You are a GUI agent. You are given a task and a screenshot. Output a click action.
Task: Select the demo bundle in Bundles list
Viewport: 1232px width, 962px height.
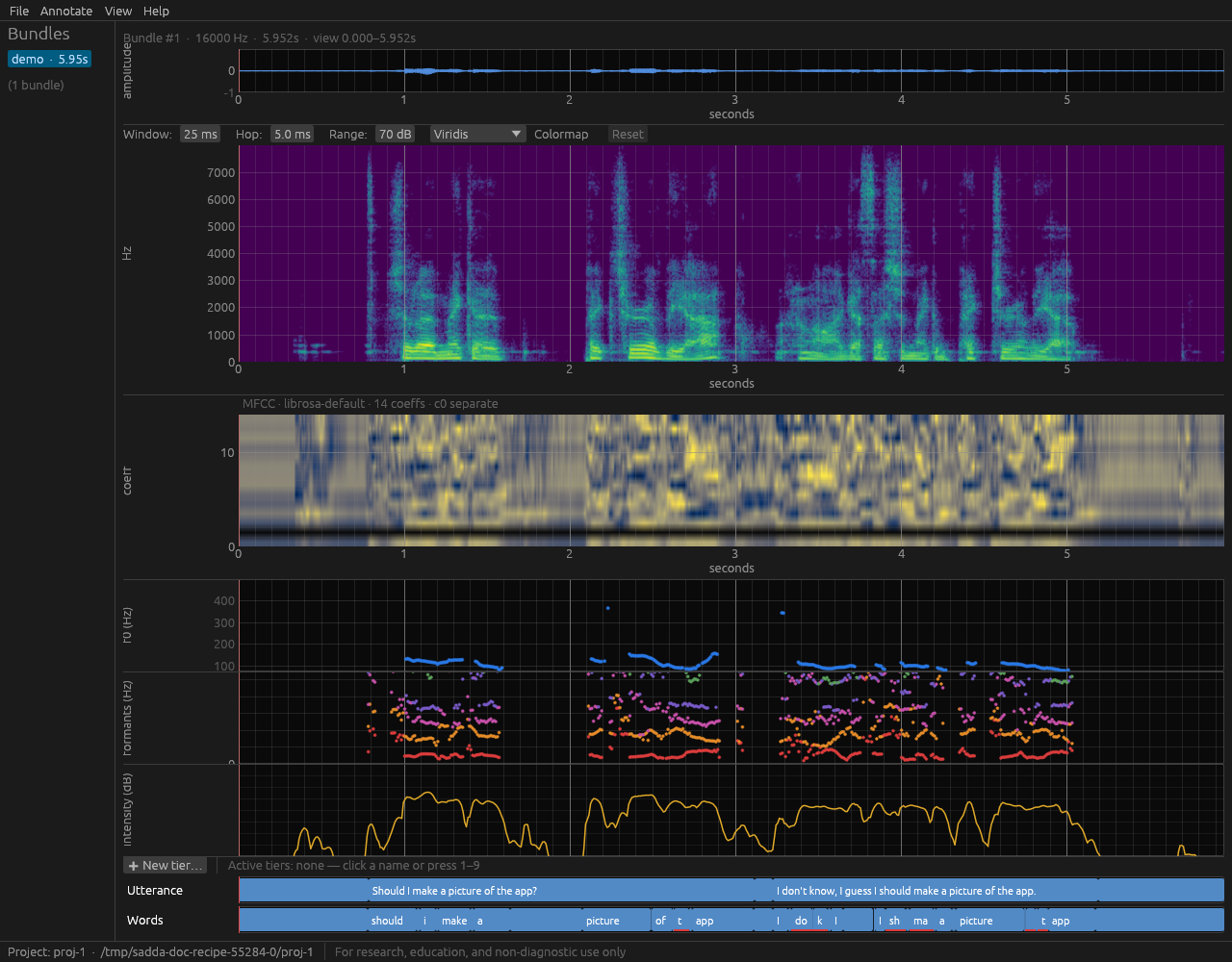coord(50,59)
